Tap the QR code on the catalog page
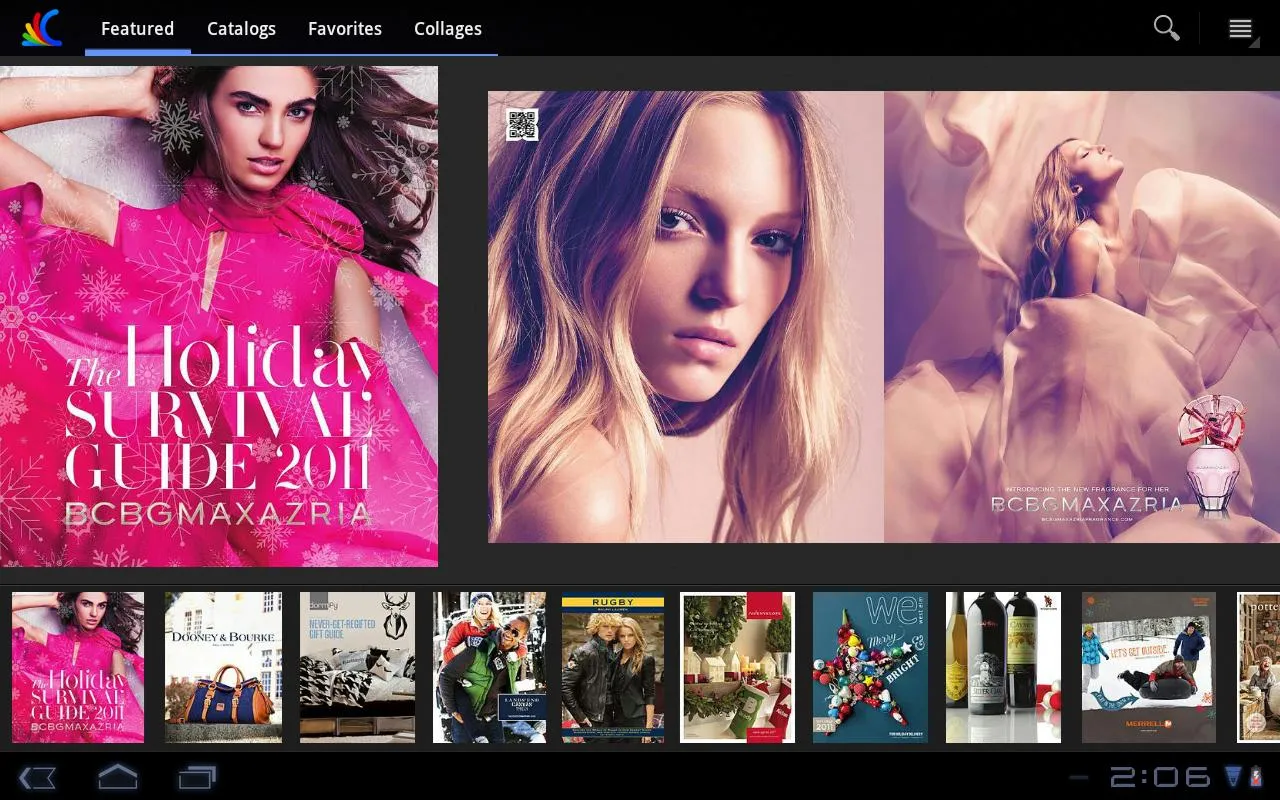 coord(522,124)
